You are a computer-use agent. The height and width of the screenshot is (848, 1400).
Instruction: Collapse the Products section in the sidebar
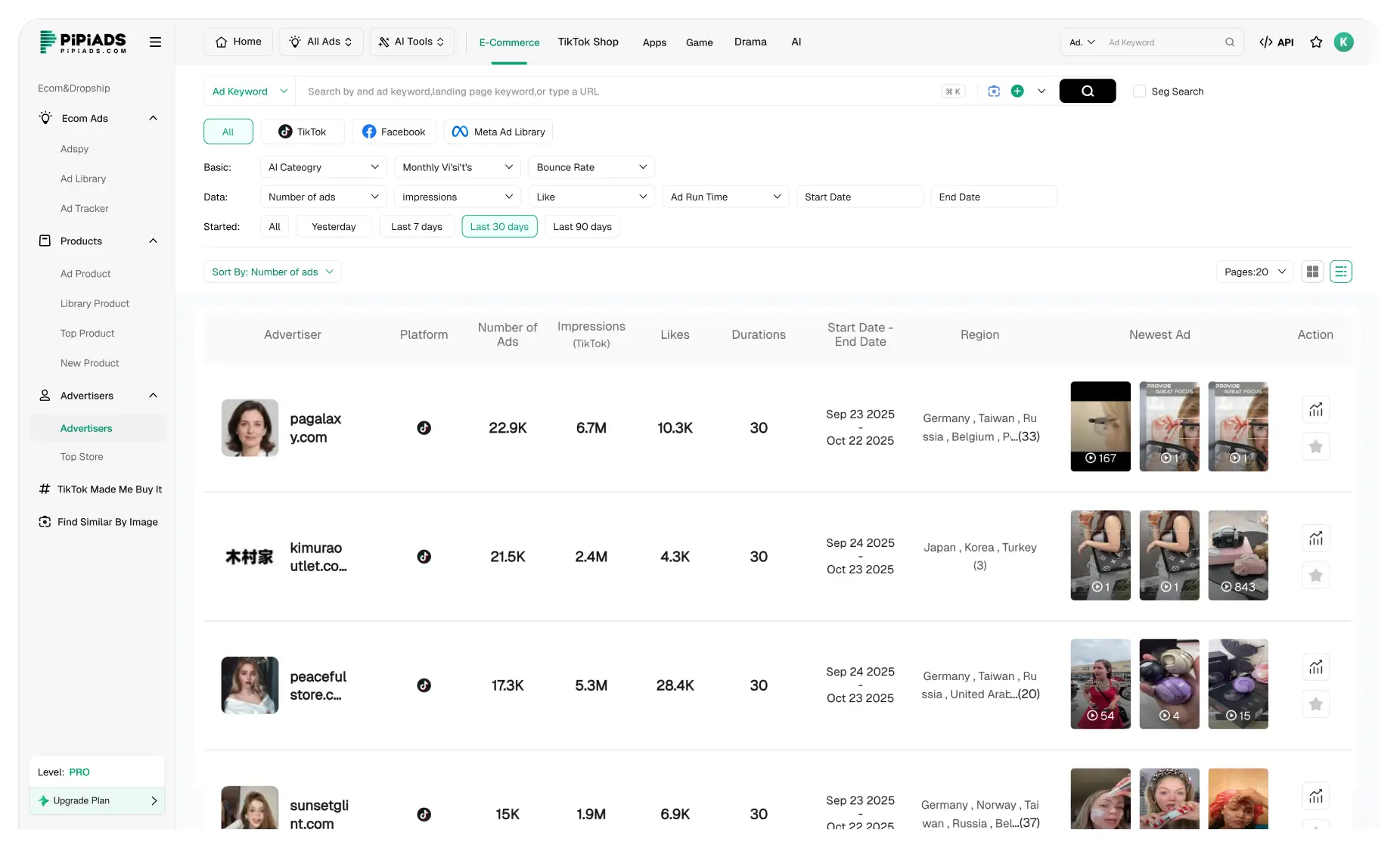(x=153, y=241)
